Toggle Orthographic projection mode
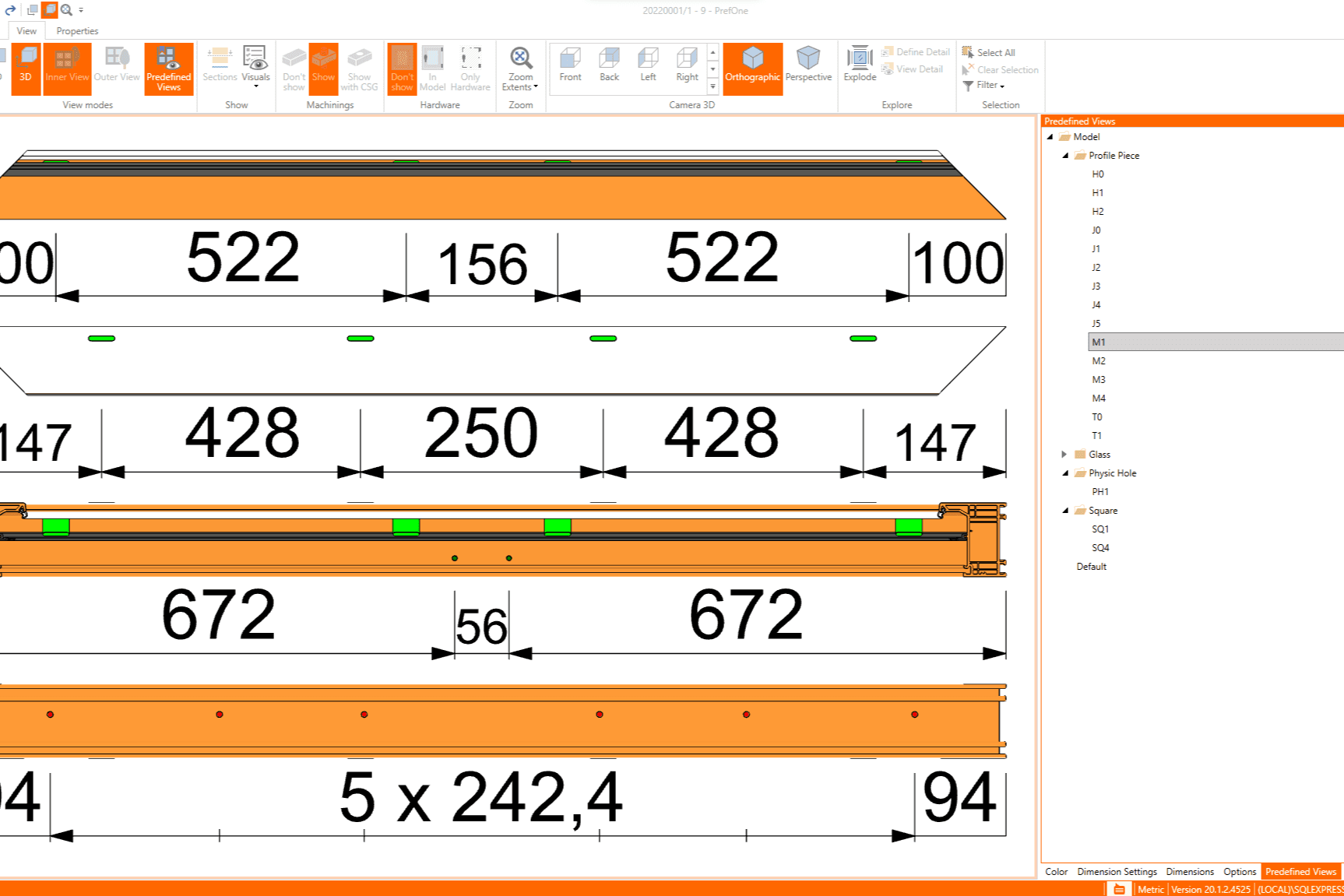Image resolution: width=1344 pixels, height=896 pixels. coord(752,65)
